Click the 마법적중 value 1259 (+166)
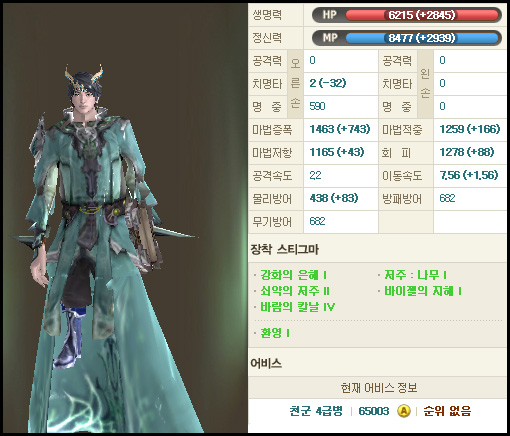Viewport: 510px width, 436px height. [470, 129]
